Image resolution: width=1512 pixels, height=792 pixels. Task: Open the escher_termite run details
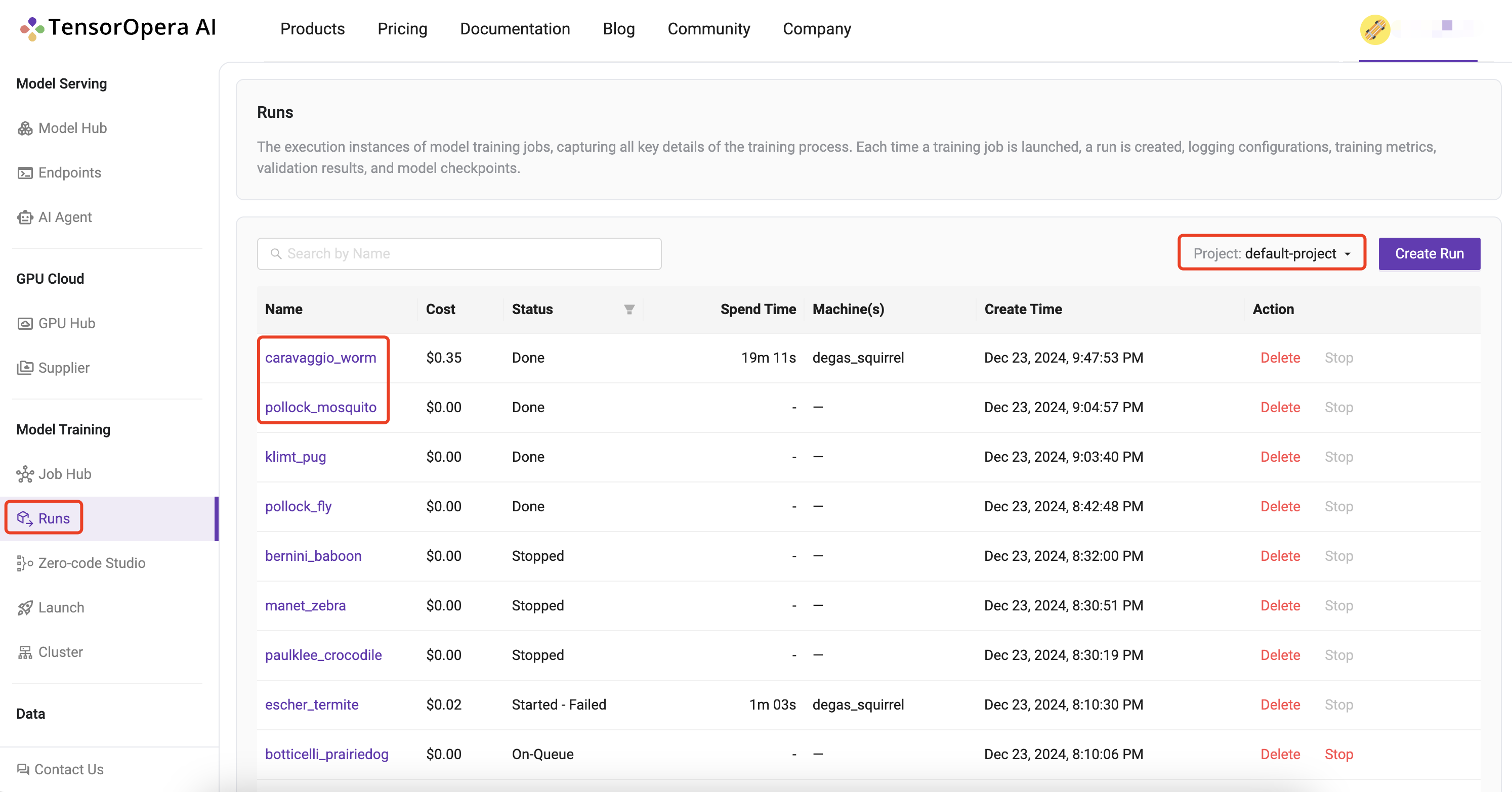[312, 704]
